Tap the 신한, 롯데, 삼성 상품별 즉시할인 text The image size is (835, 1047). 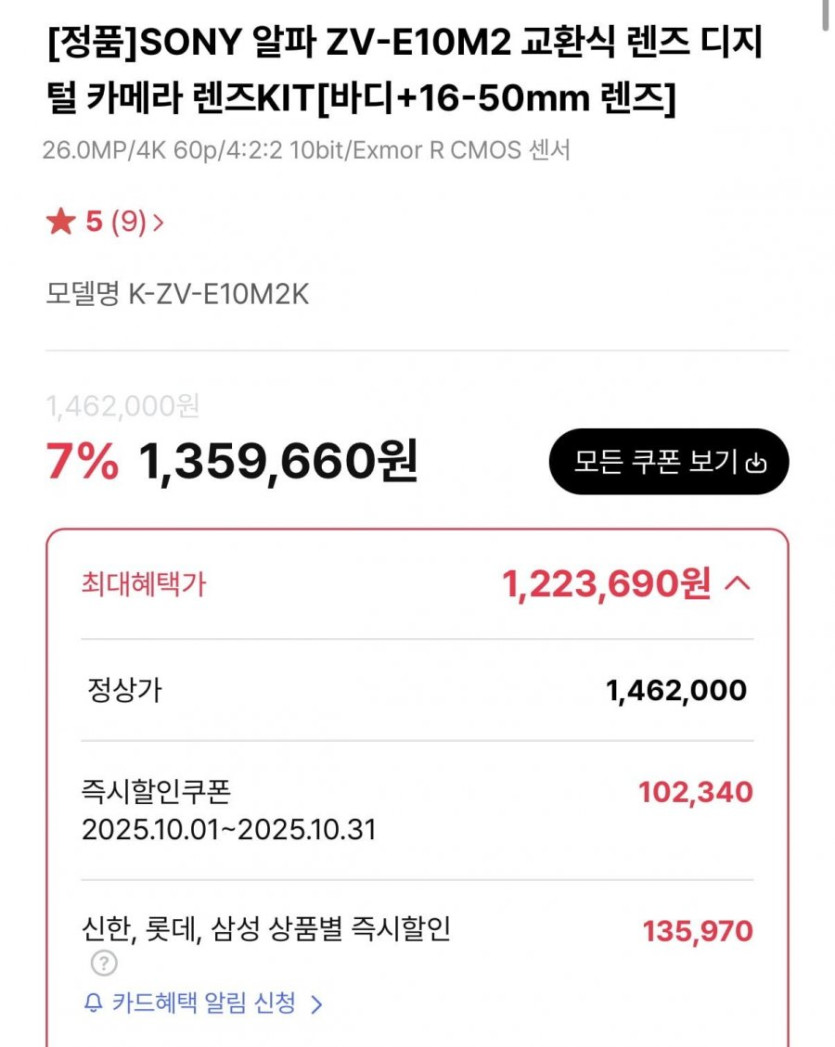coord(265,930)
